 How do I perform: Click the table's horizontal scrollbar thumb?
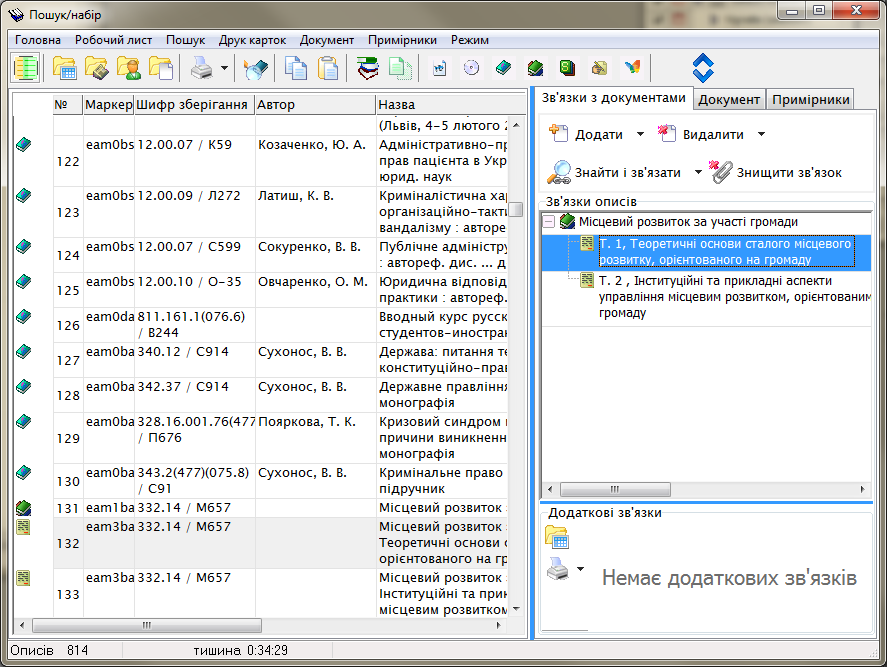coord(147,625)
